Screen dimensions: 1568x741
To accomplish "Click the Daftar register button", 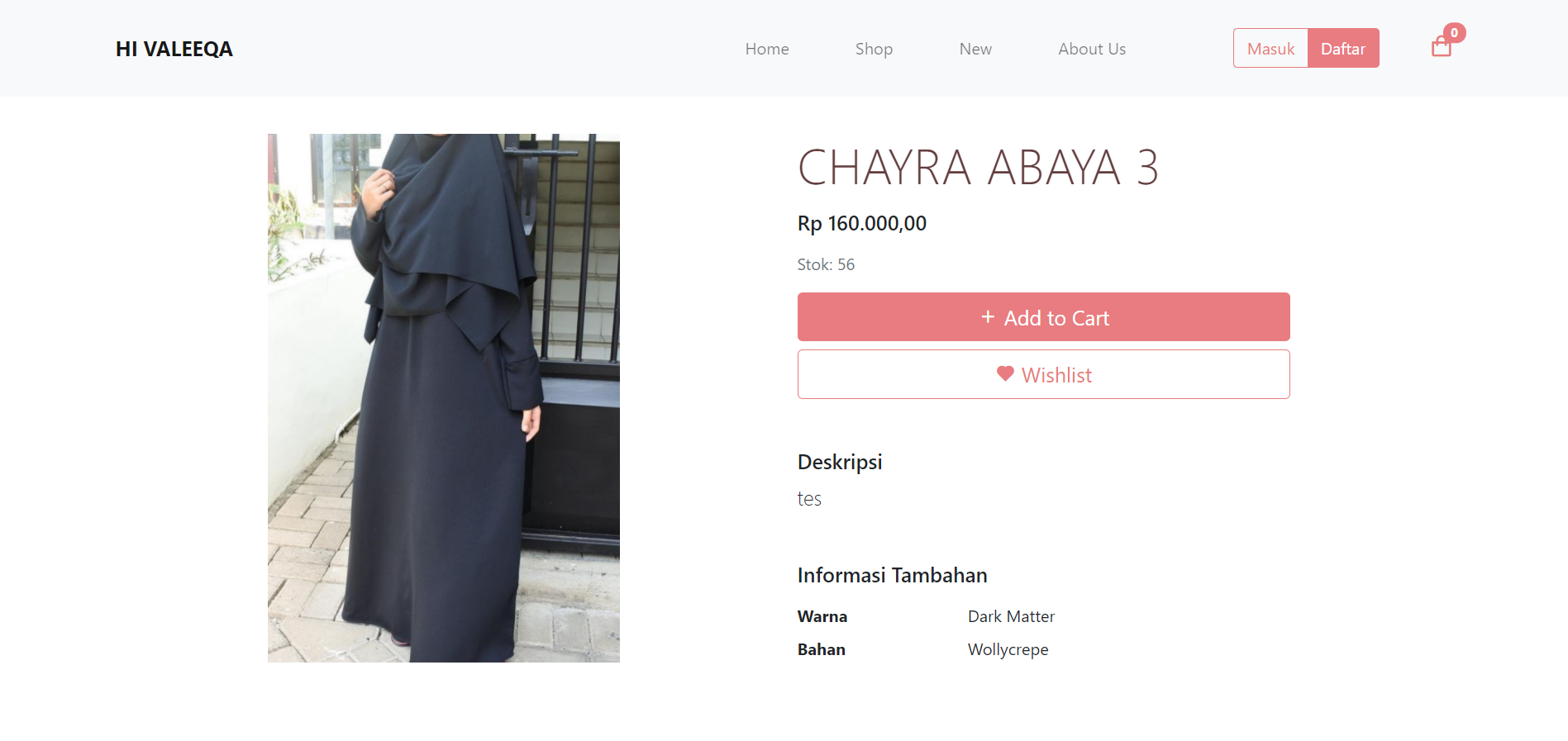I will pos(1343,48).
